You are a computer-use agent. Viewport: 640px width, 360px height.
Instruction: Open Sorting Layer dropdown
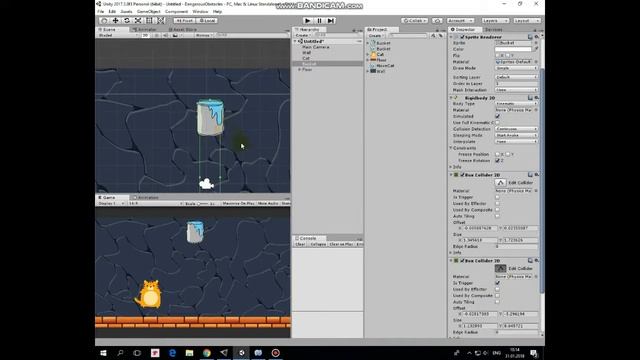tap(516, 77)
